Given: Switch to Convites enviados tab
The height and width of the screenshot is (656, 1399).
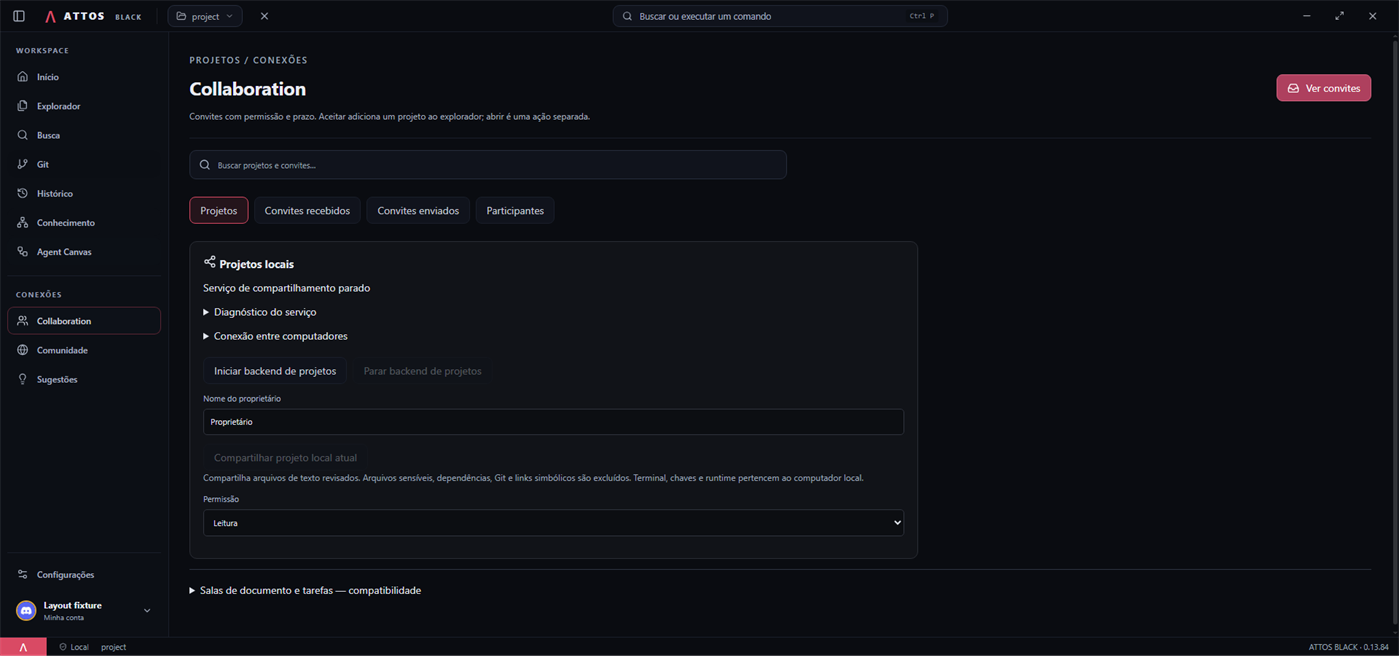Looking at the screenshot, I should point(418,210).
